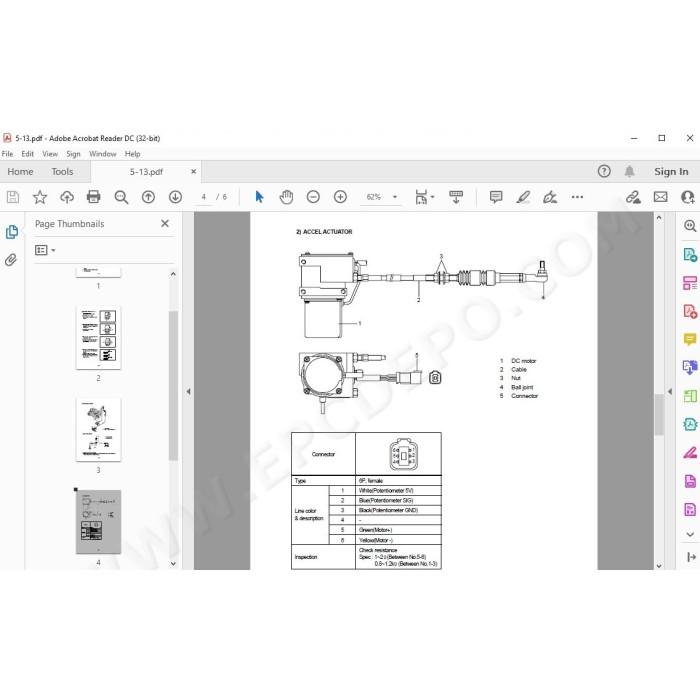
Task: Send file by email icon
Action: (660, 197)
